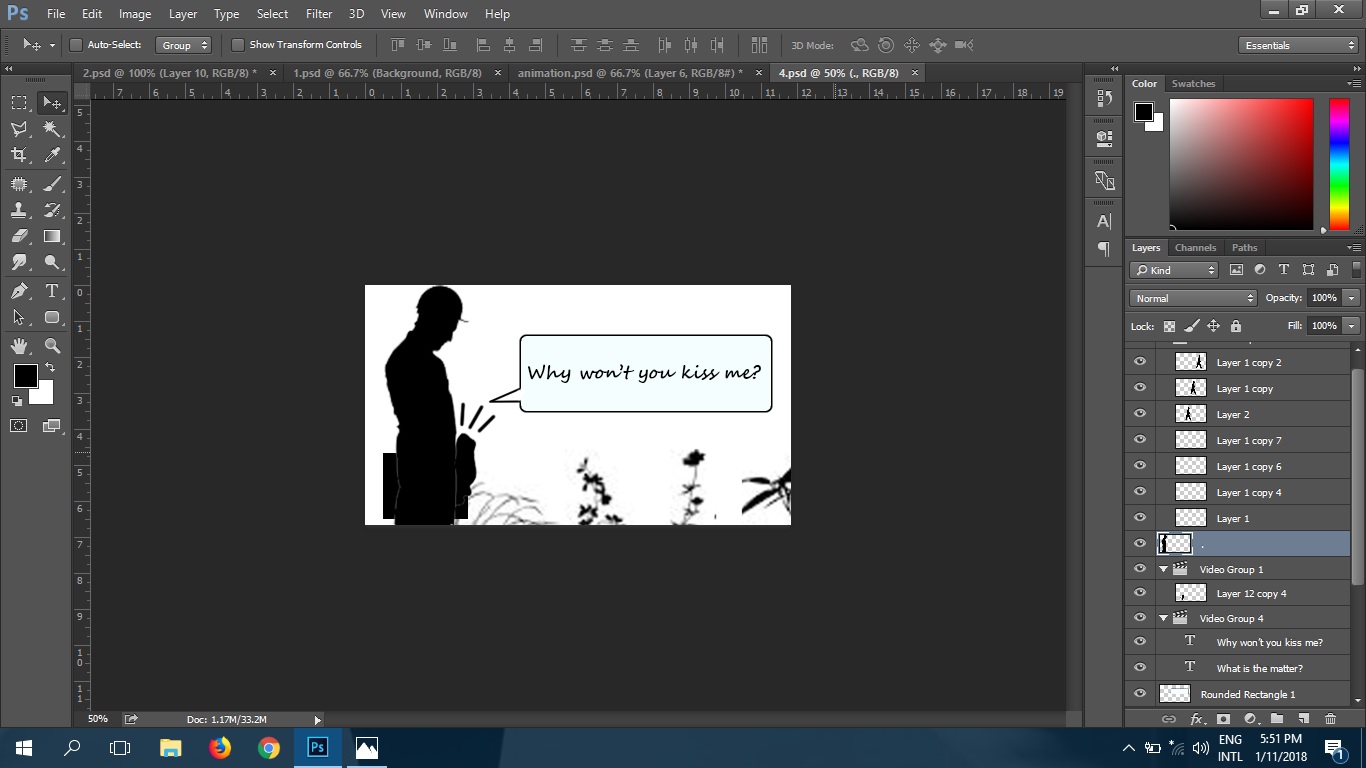Select the Move tool in toolbox

[52, 102]
